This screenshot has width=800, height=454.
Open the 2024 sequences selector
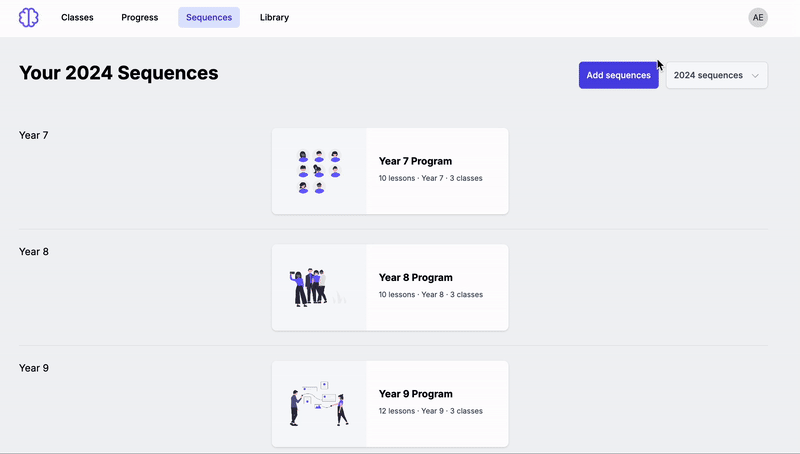pos(716,75)
